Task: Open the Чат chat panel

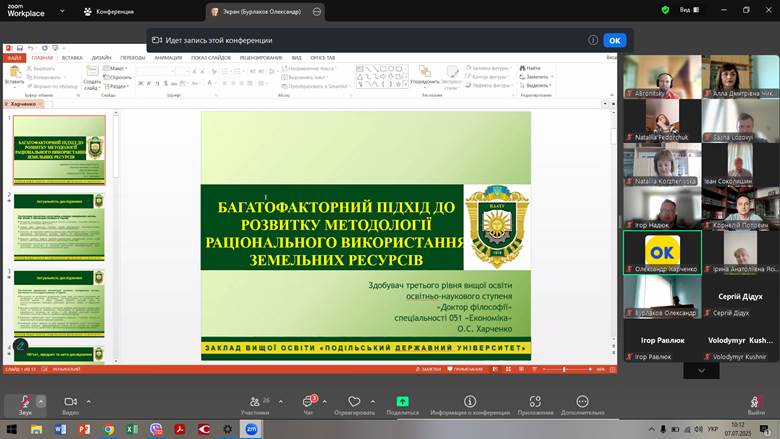Action: 309,401
